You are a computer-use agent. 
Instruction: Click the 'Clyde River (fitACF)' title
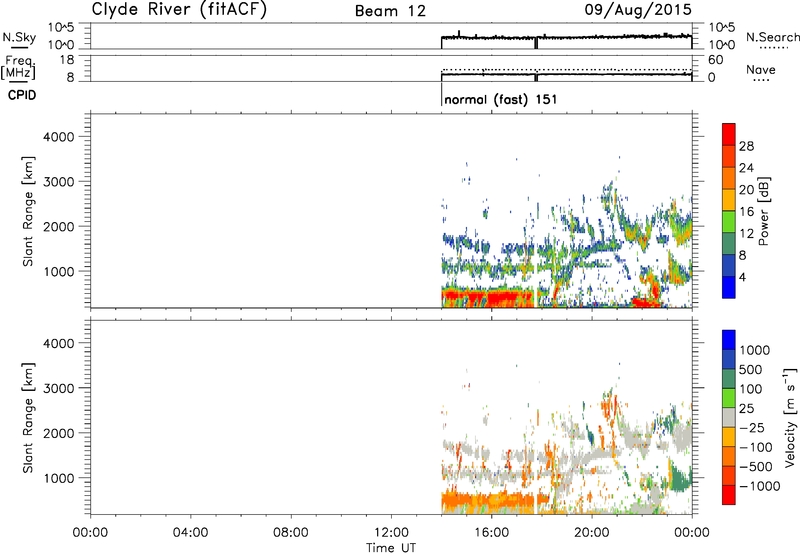coord(179,10)
